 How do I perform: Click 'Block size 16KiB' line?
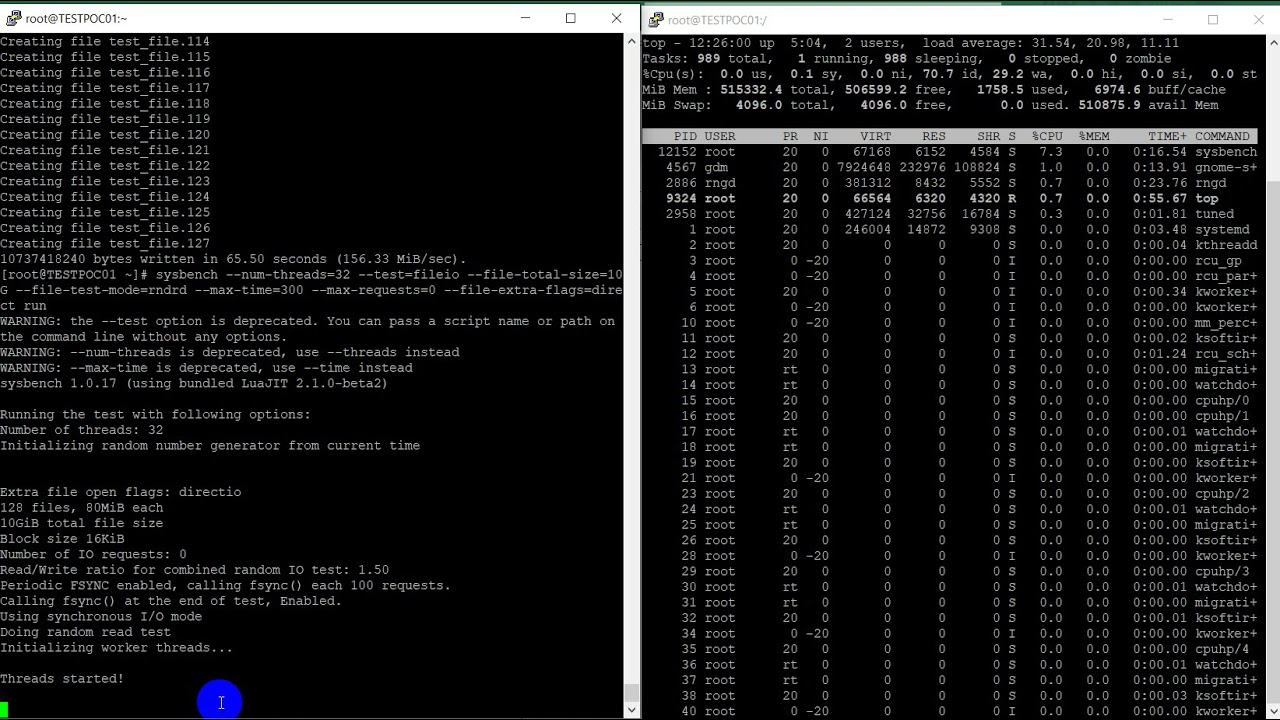pyautogui.click(x=62, y=539)
